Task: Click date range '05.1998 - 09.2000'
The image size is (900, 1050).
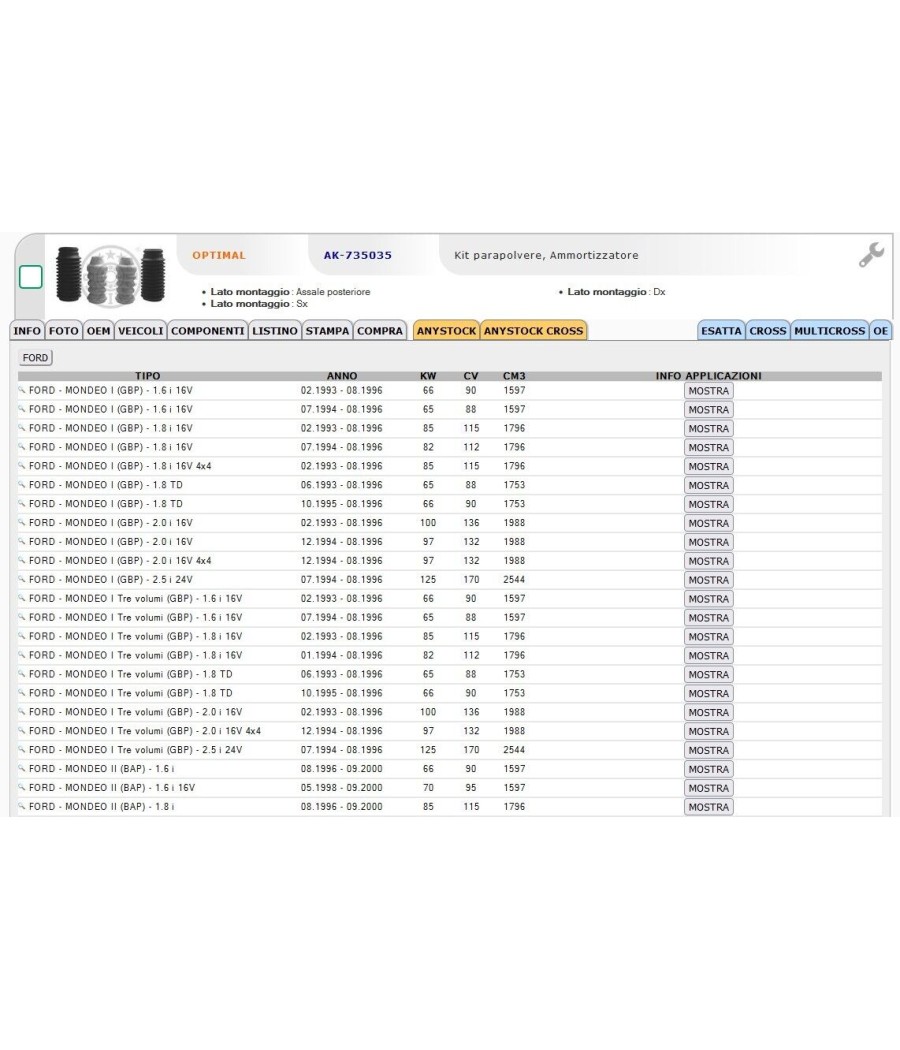Action: coord(342,788)
